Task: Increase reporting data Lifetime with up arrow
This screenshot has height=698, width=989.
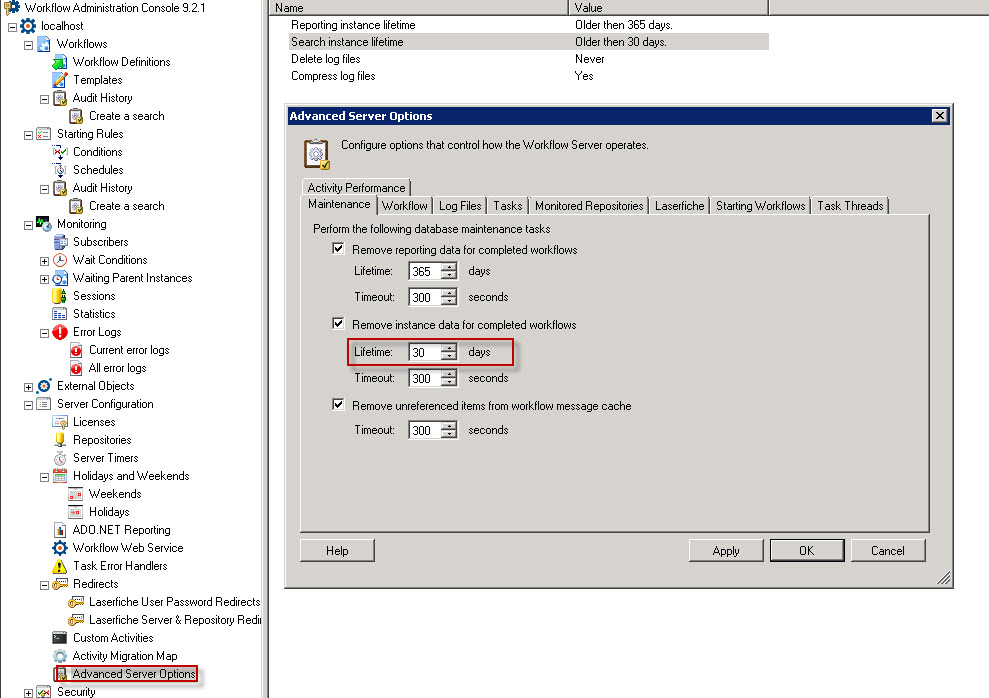Action: point(449,267)
